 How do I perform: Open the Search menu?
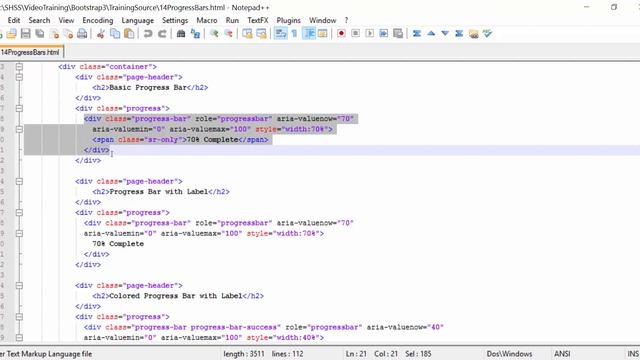pos(39,20)
